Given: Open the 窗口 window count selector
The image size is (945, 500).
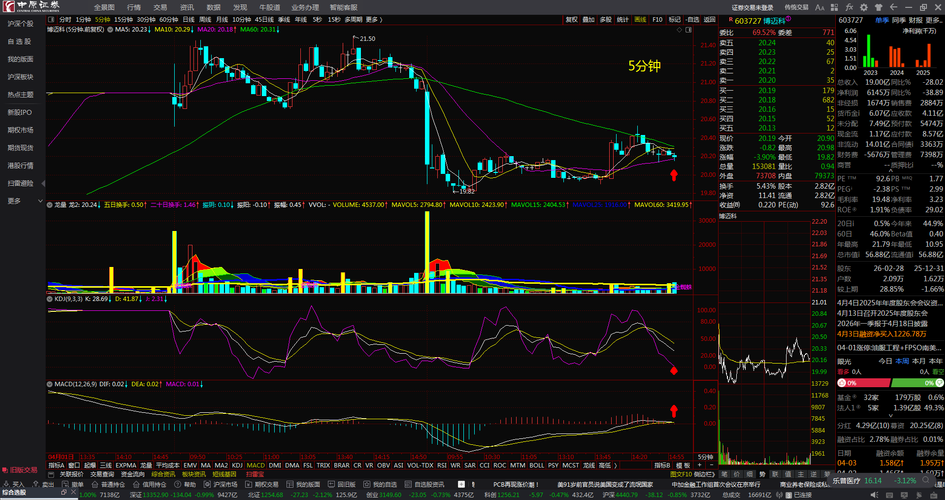Looking at the screenshot, I should tap(74, 465).
